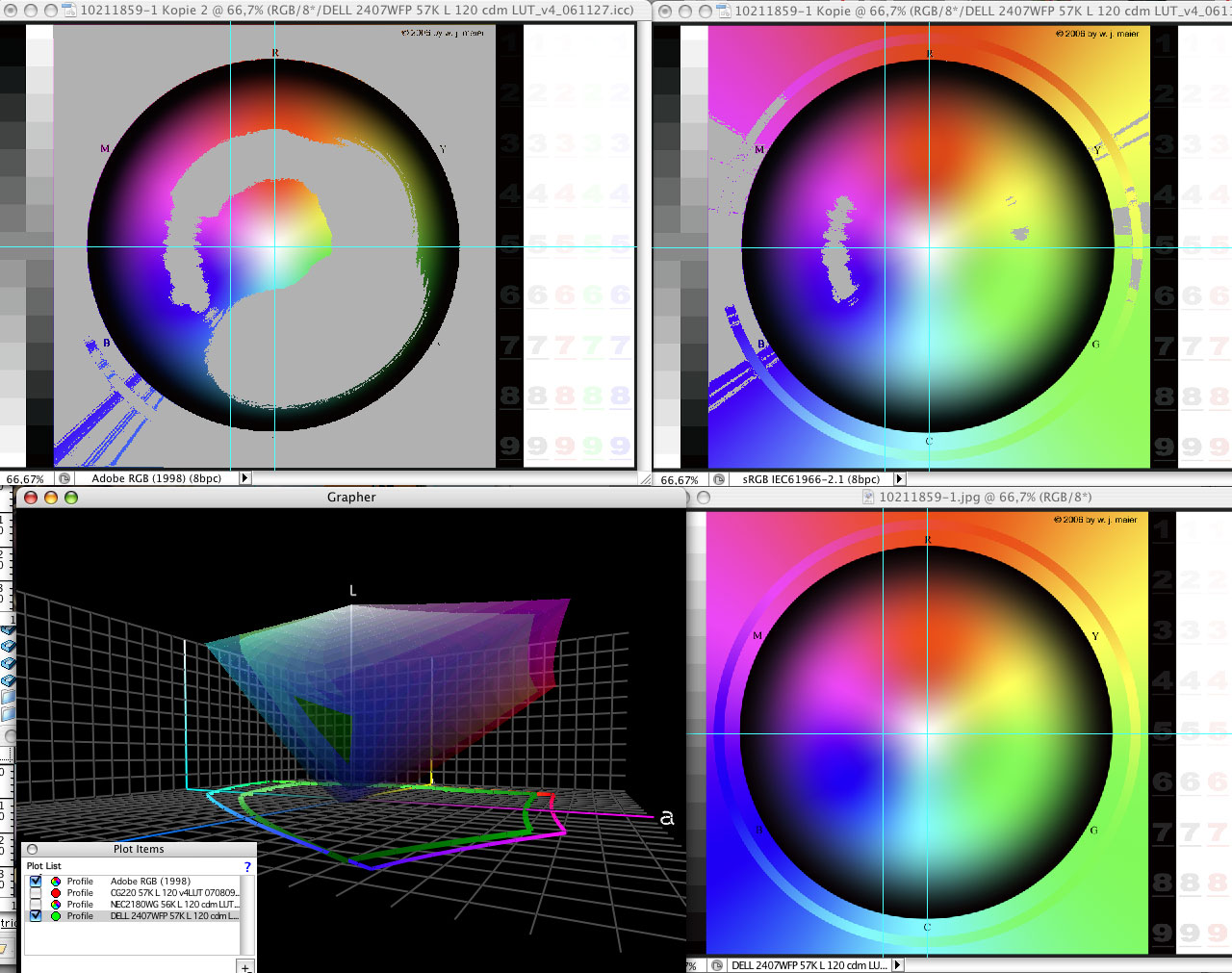Screen dimensions: 1232x973
Task: Enable the CG220 57K profile checkbox
Action: click(36, 893)
